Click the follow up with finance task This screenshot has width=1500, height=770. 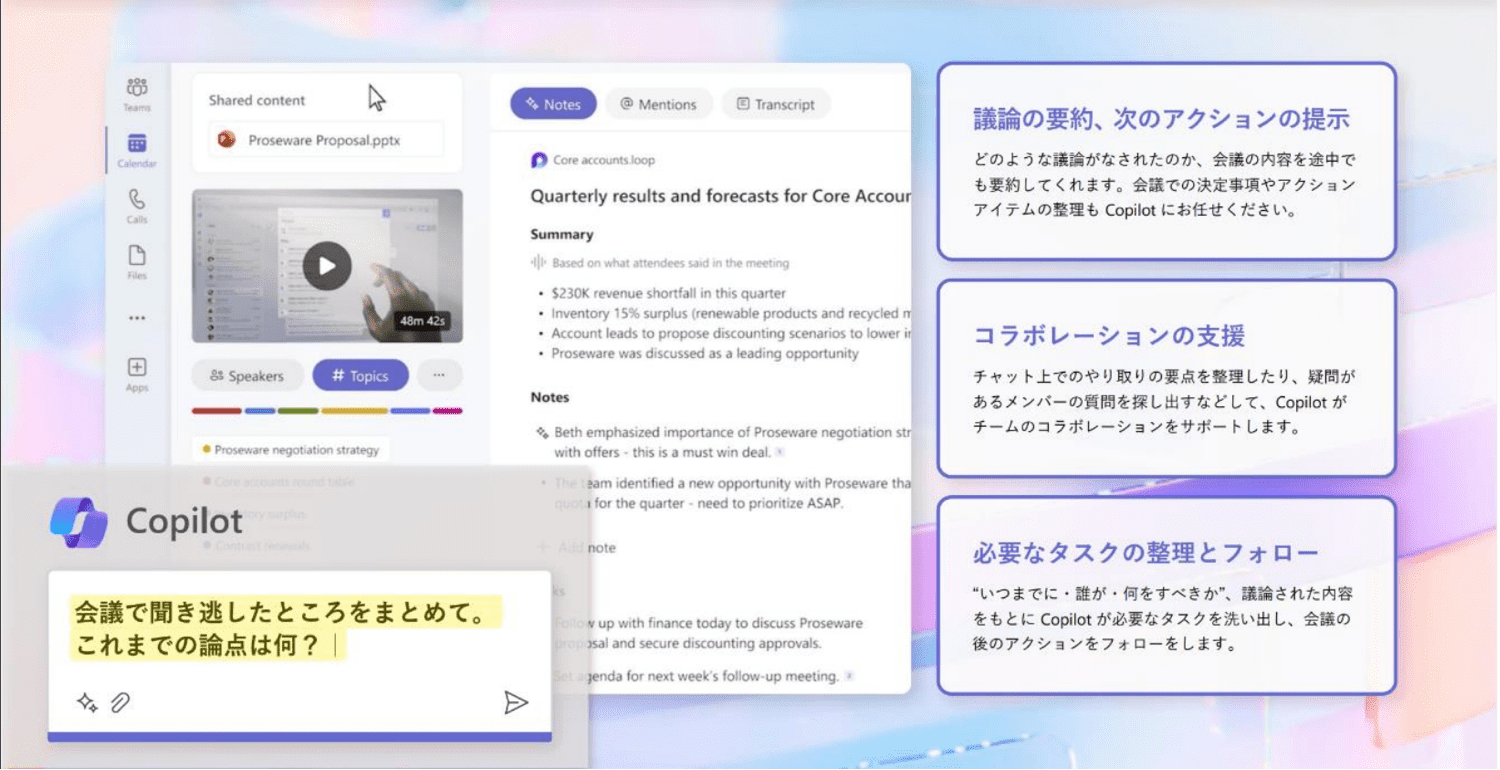[x=708, y=633]
